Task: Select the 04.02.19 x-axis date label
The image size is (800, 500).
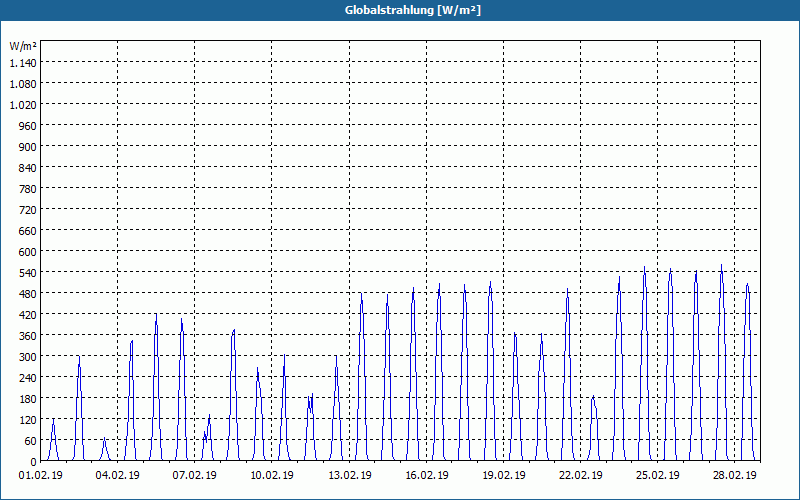Action: coord(117,476)
